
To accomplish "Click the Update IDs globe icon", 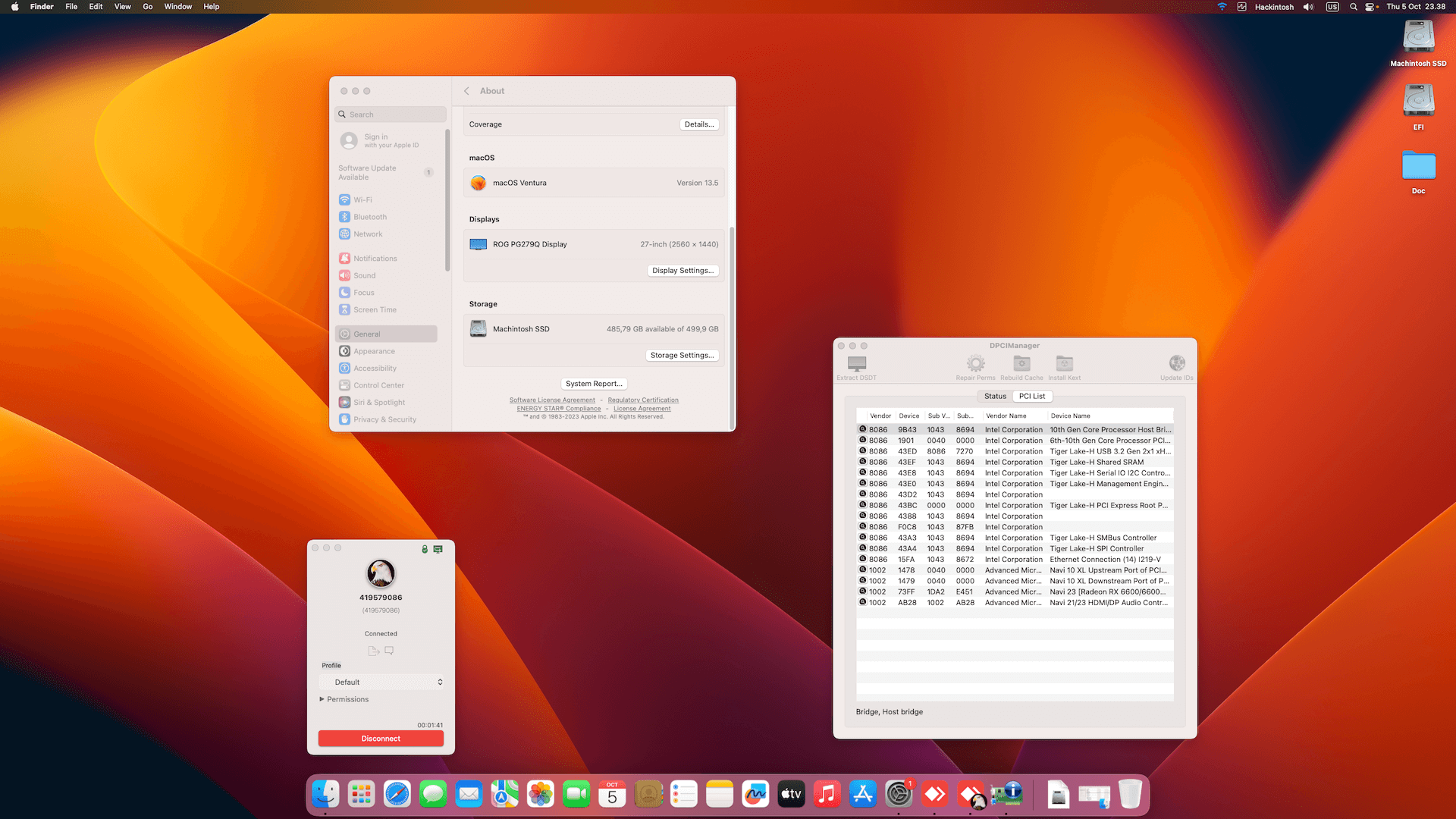I will [x=1176, y=364].
